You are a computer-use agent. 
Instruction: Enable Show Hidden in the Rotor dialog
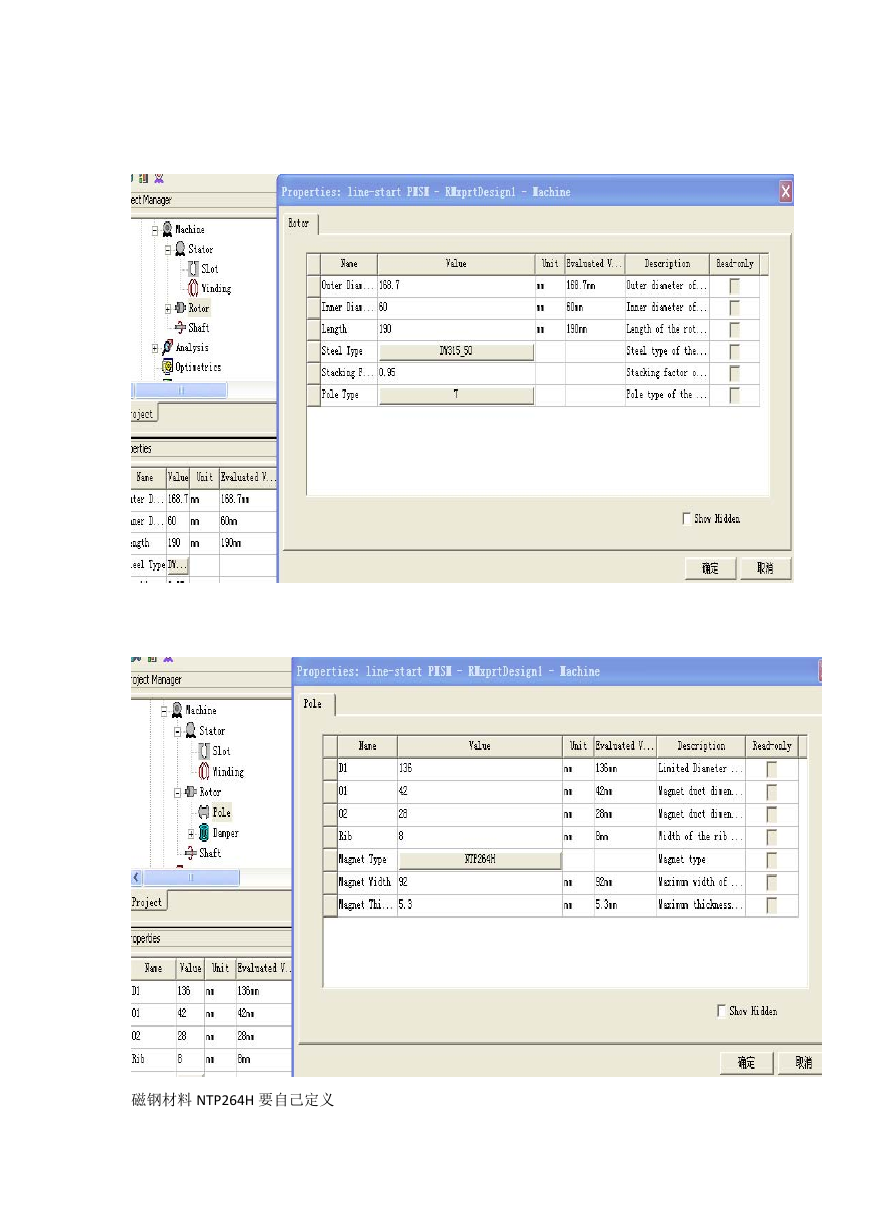coord(686,519)
